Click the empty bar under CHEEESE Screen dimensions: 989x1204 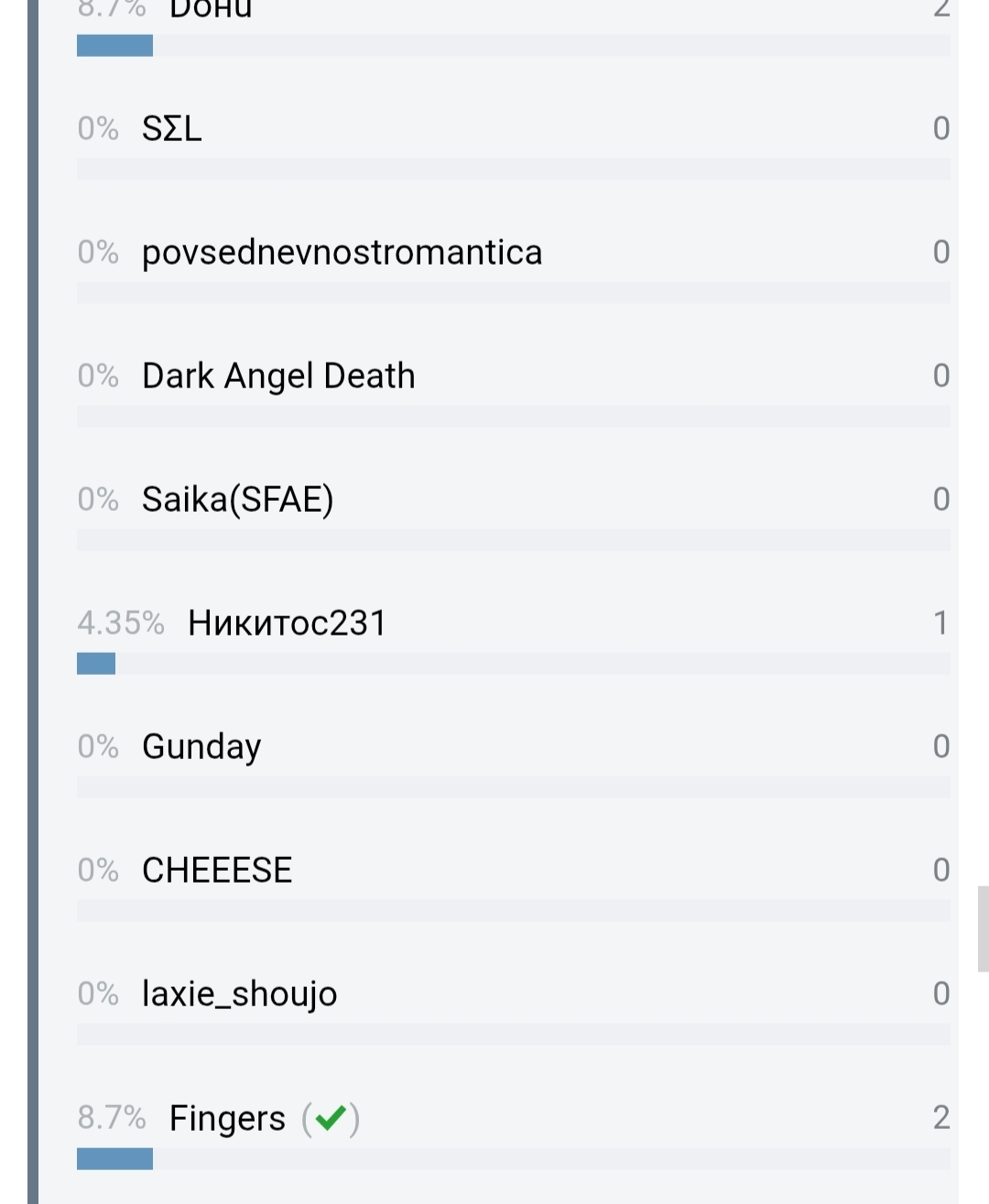click(x=513, y=911)
